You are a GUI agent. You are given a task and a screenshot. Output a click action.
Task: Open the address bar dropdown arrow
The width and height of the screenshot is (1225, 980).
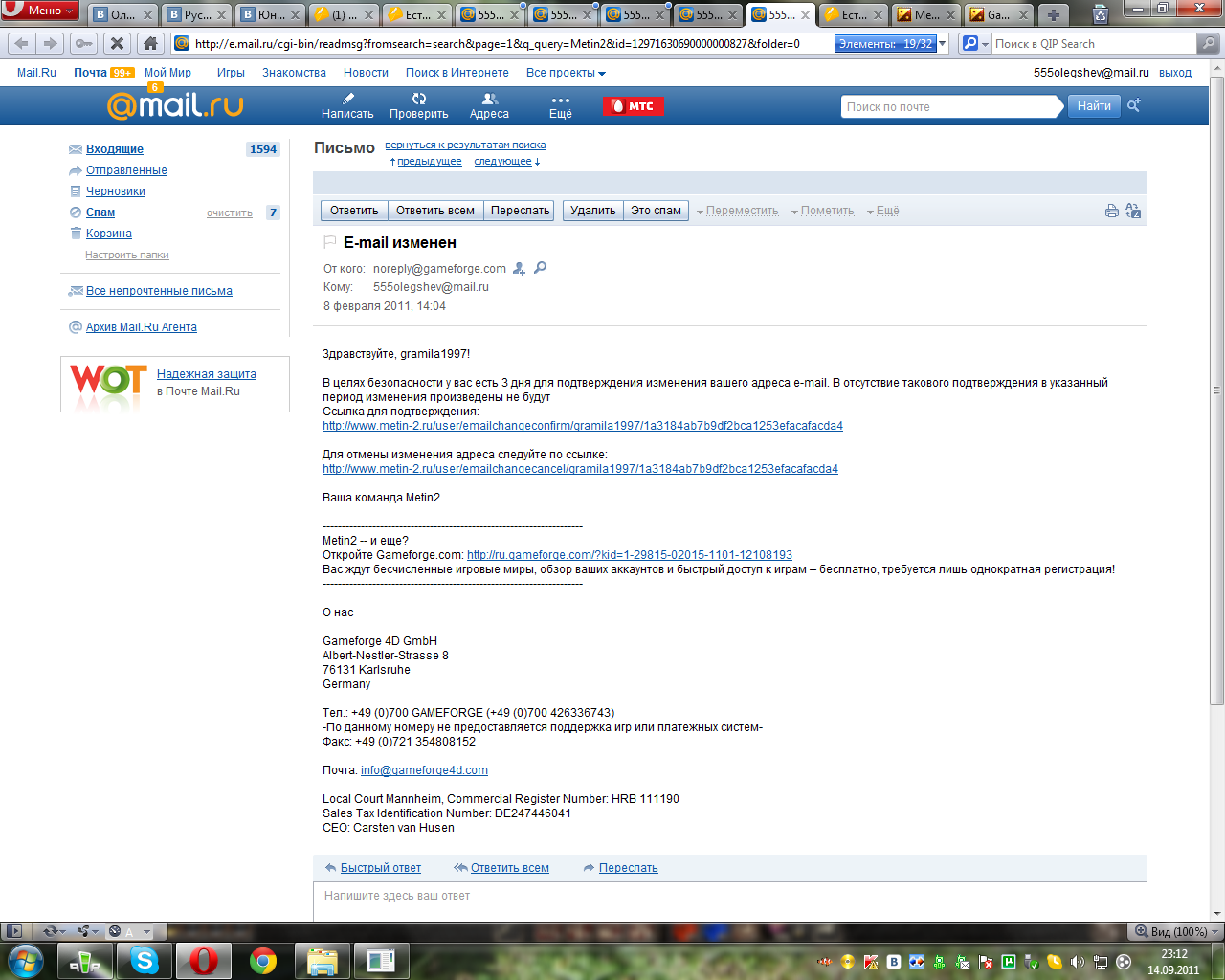click(943, 43)
